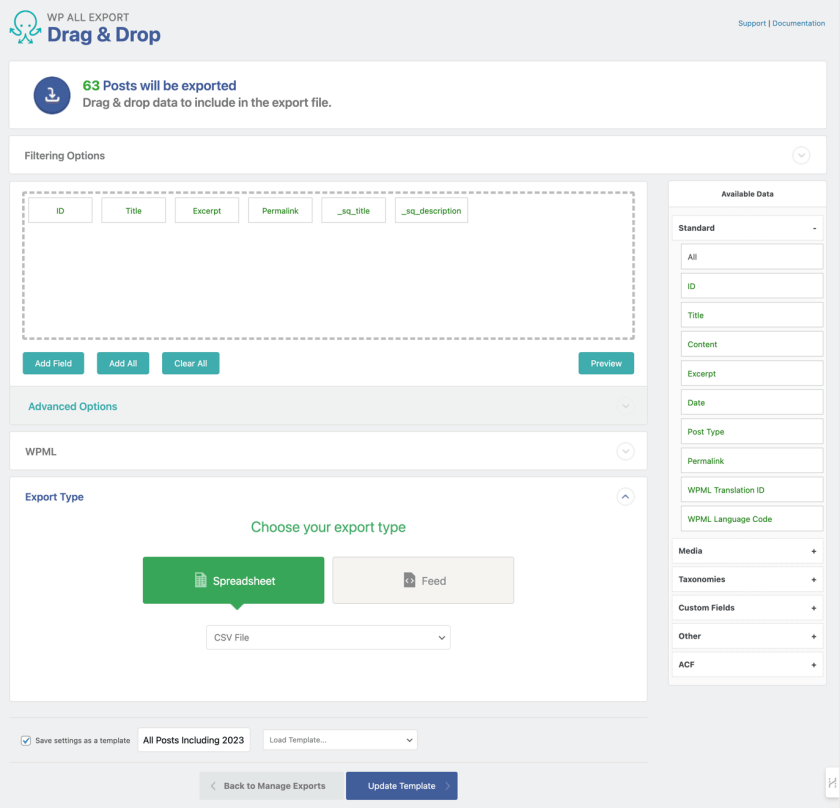Click the template name input field
Viewport: 840px width, 808px height.
point(193,740)
